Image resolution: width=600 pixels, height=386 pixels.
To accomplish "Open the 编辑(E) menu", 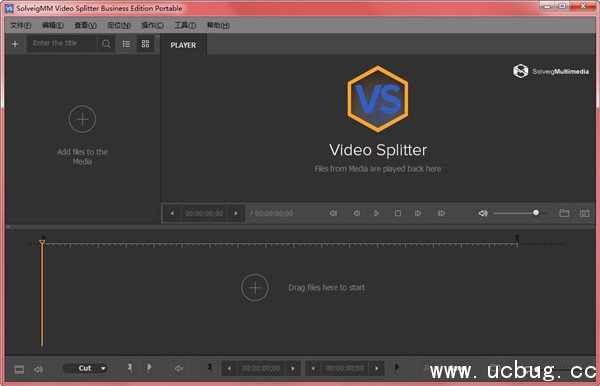I will (52, 25).
